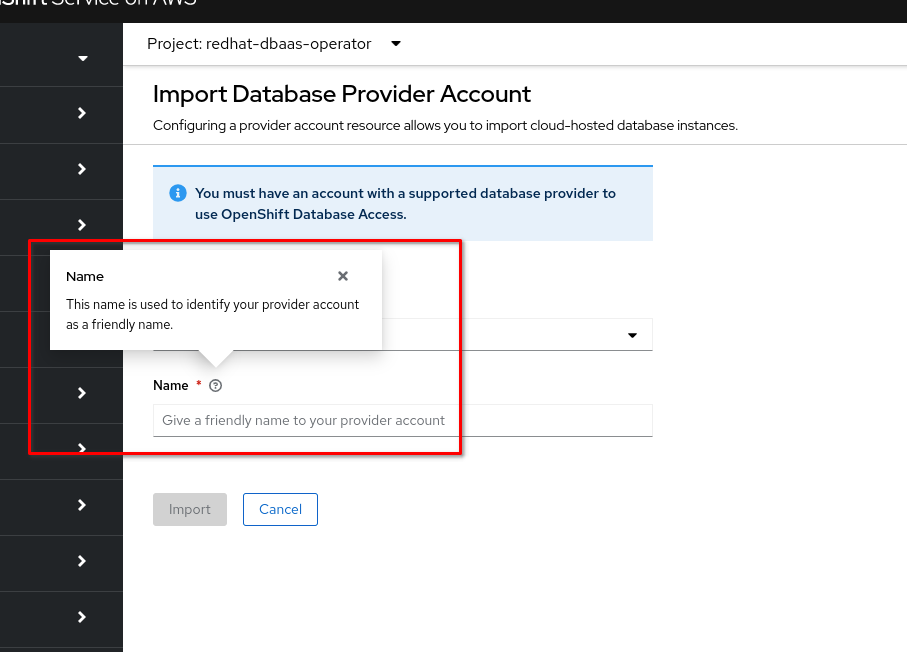Focus the friendly provider account name field
This screenshot has height=652, width=907.
tap(402, 420)
